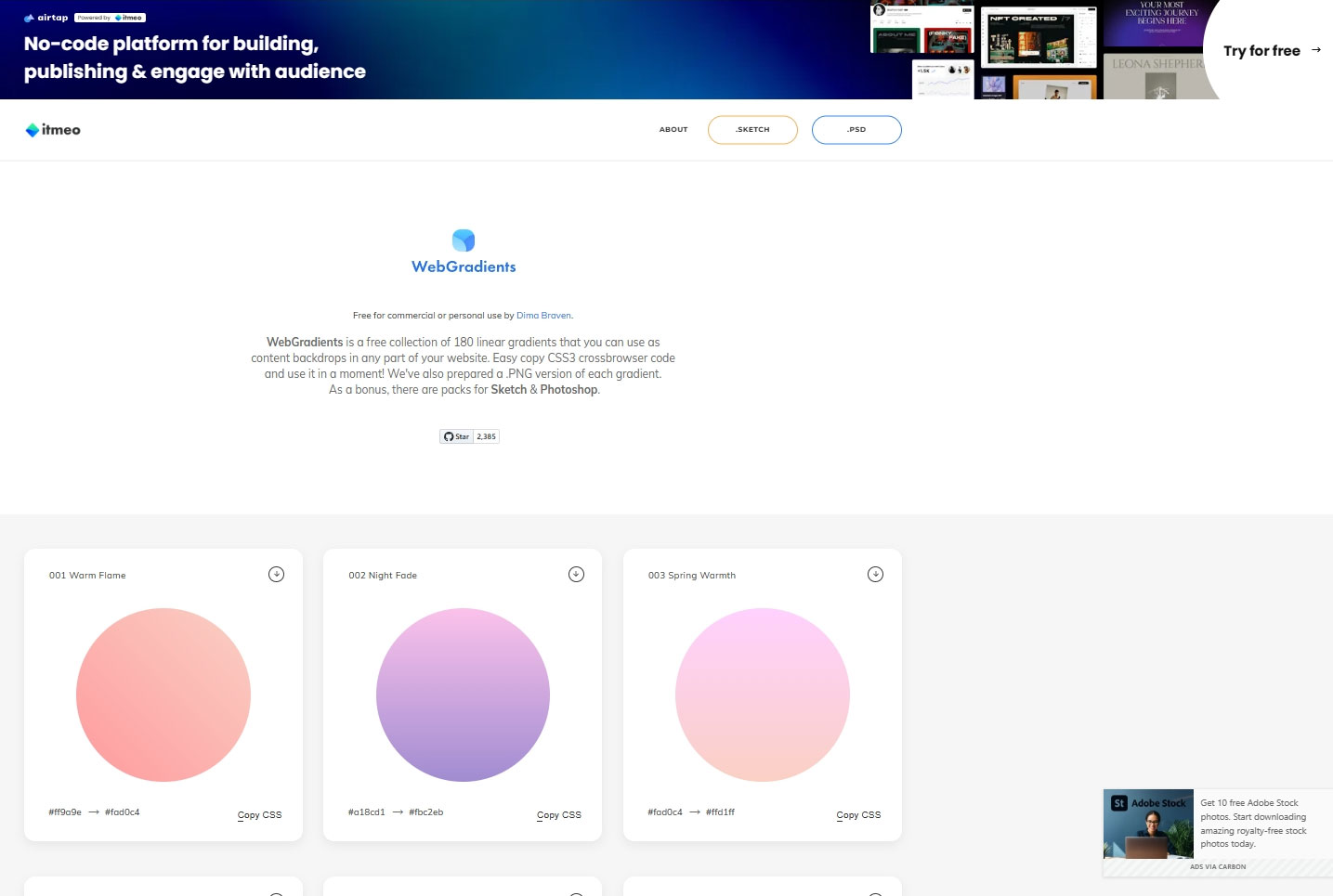Open the ABOUT menu item

pyautogui.click(x=673, y=130)
